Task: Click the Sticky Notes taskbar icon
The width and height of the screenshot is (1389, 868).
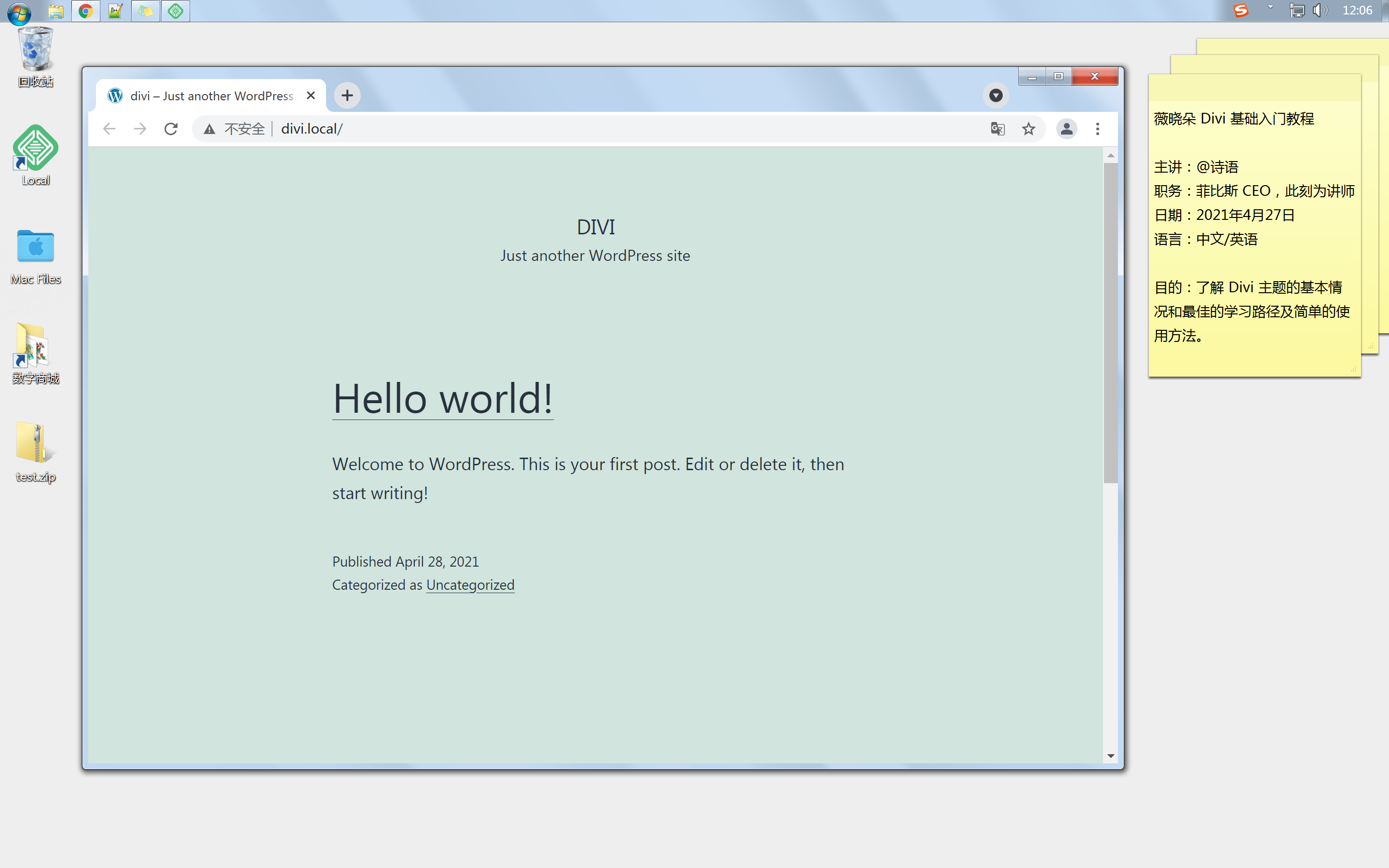Action: (146, 11)
